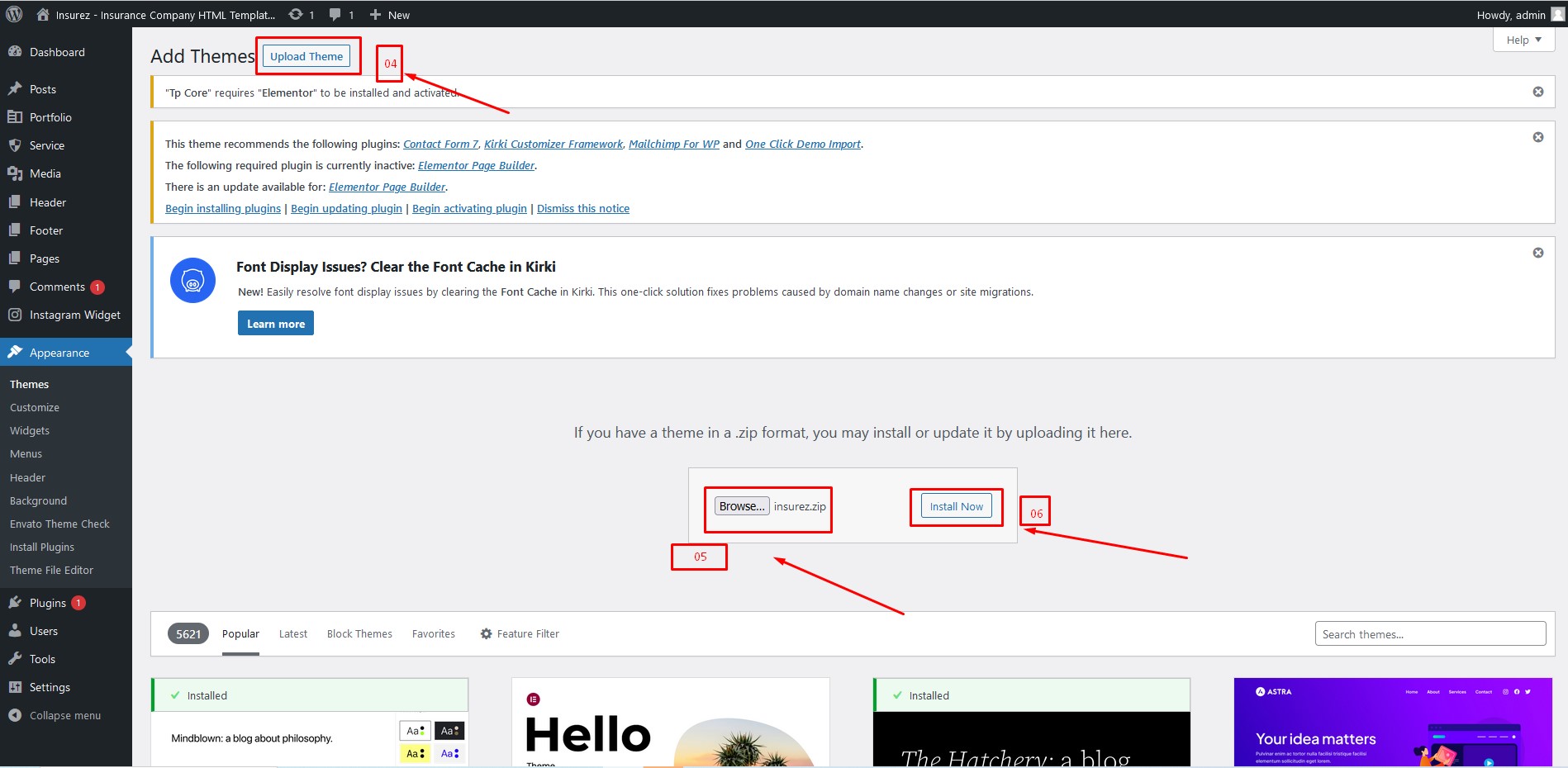Click the WordPress logo icon in the admin bar

click(14, 14)
